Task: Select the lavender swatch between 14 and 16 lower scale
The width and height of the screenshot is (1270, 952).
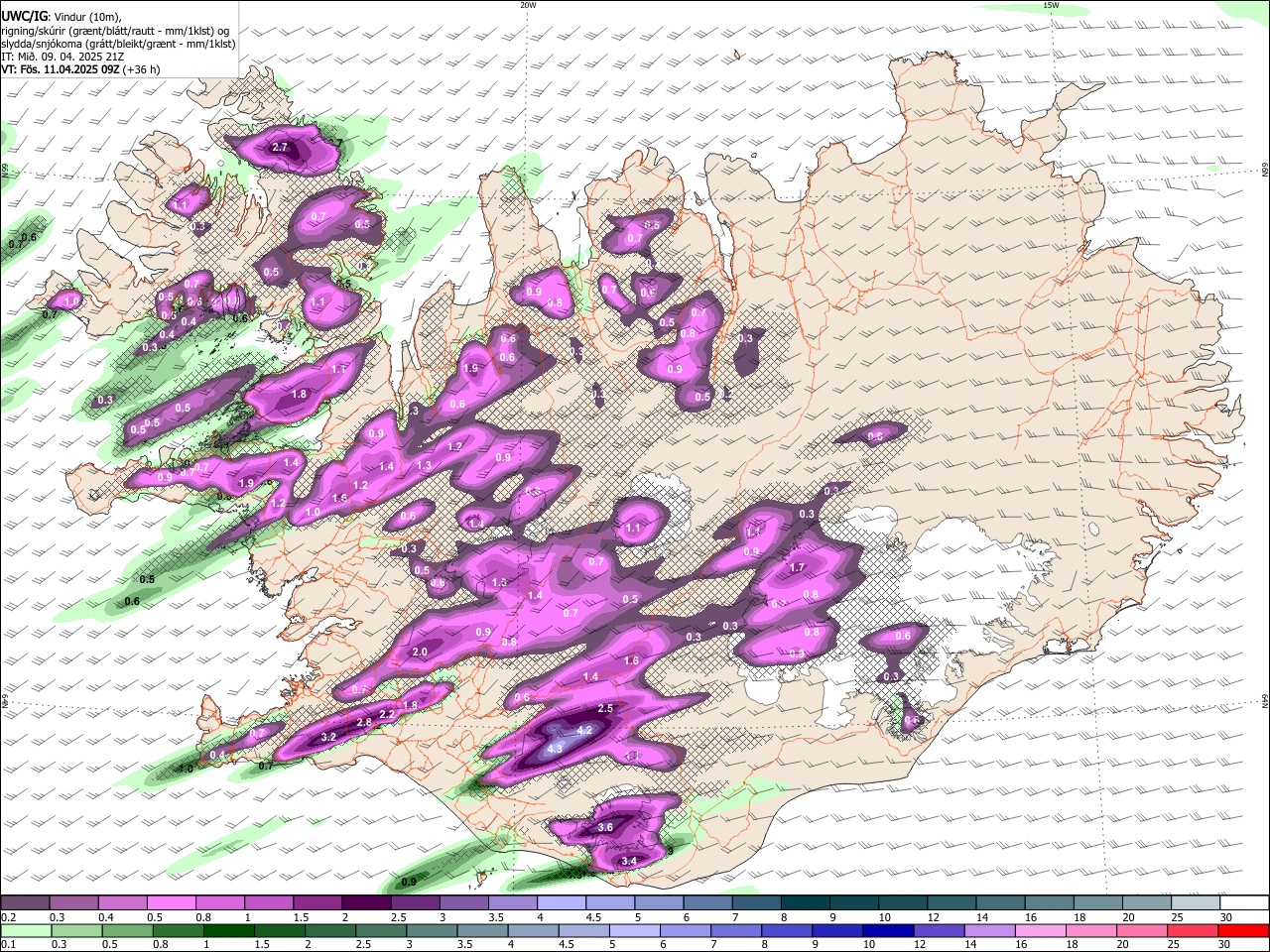Action: click(990, 931)
